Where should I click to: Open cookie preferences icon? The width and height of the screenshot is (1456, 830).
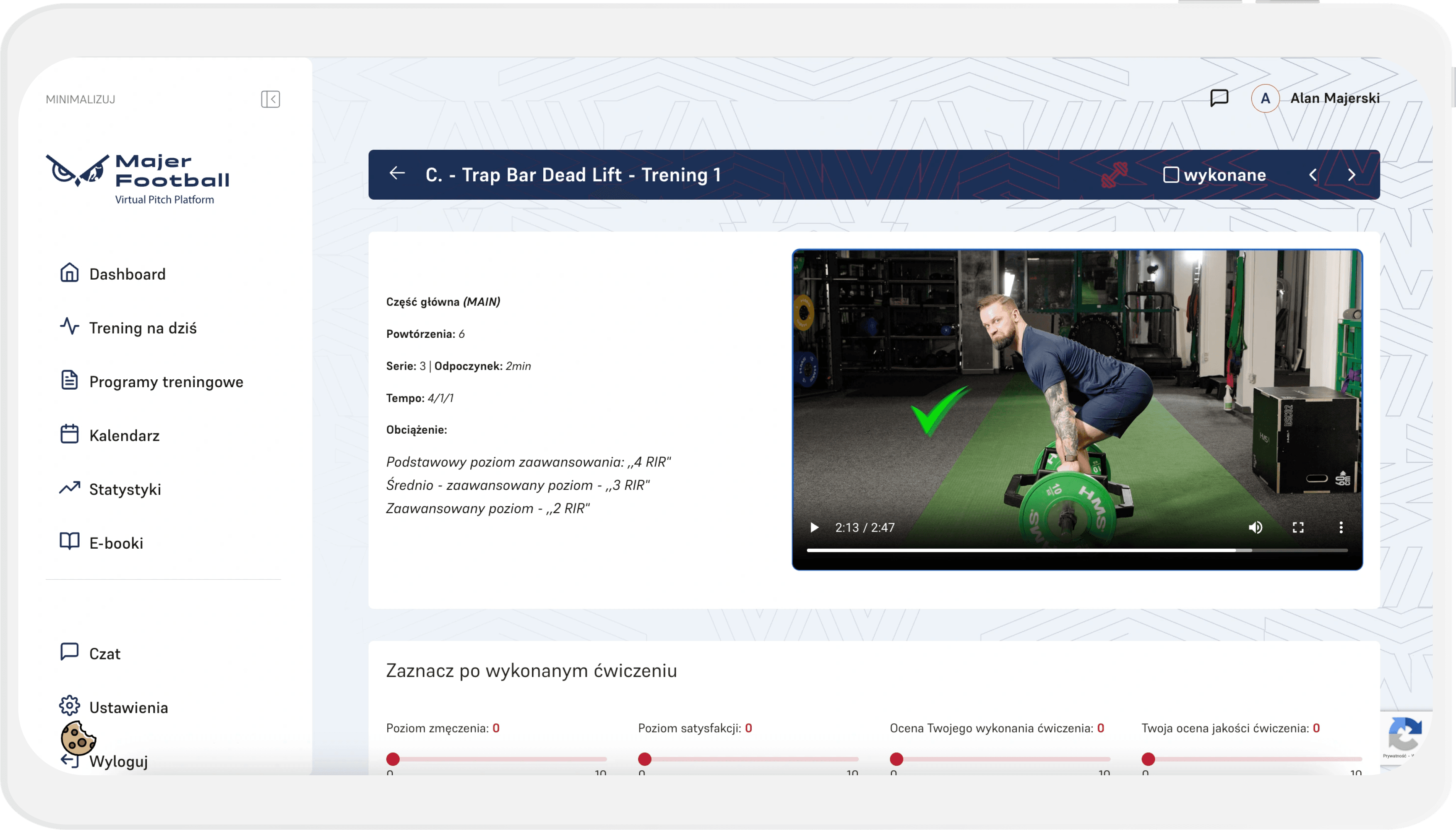tap(78, 737)
